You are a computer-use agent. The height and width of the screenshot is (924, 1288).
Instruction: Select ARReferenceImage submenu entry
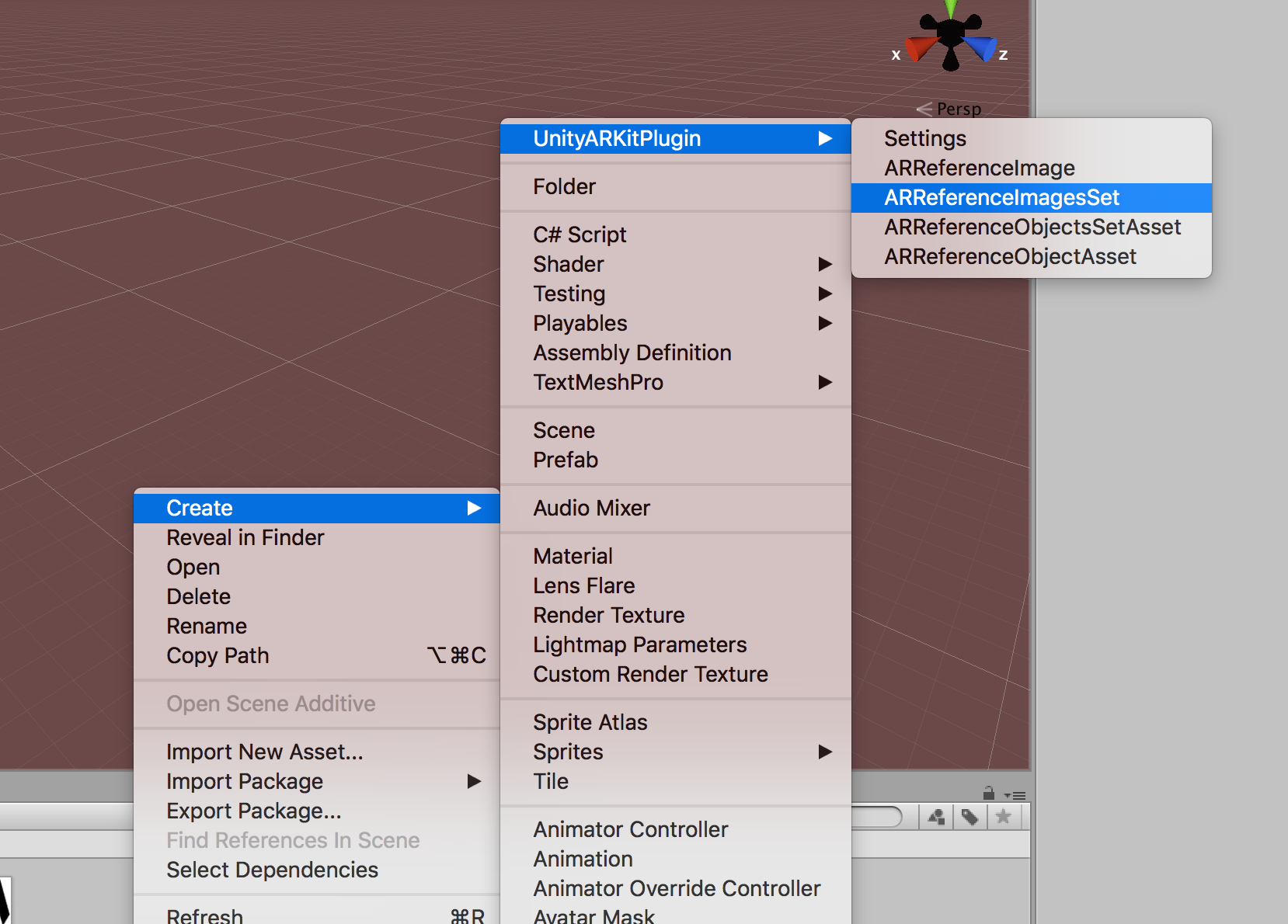tap(1032, 168)
